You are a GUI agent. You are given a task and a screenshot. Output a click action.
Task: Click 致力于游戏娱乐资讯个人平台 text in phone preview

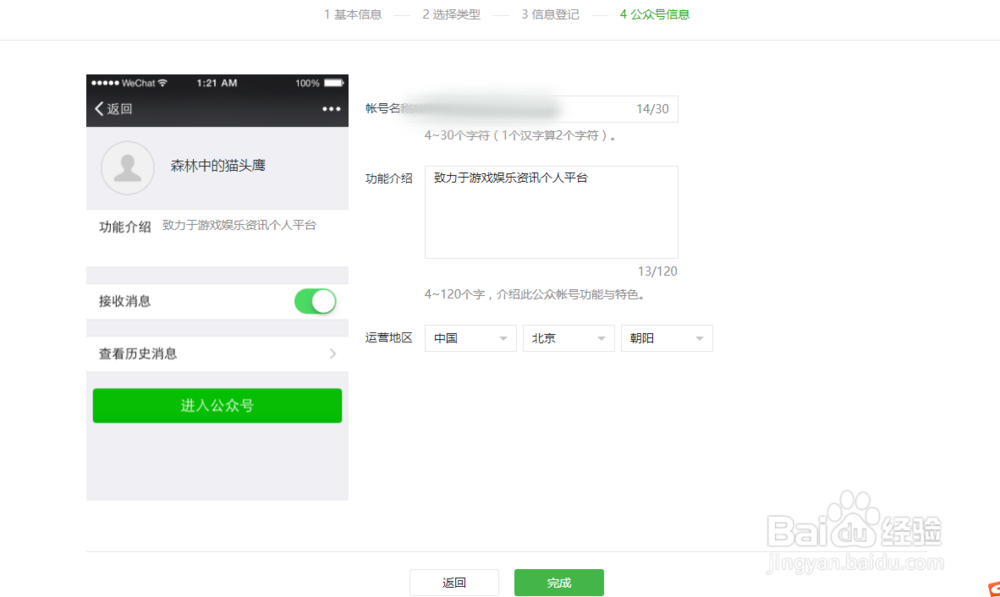click(x=239, y=225)
